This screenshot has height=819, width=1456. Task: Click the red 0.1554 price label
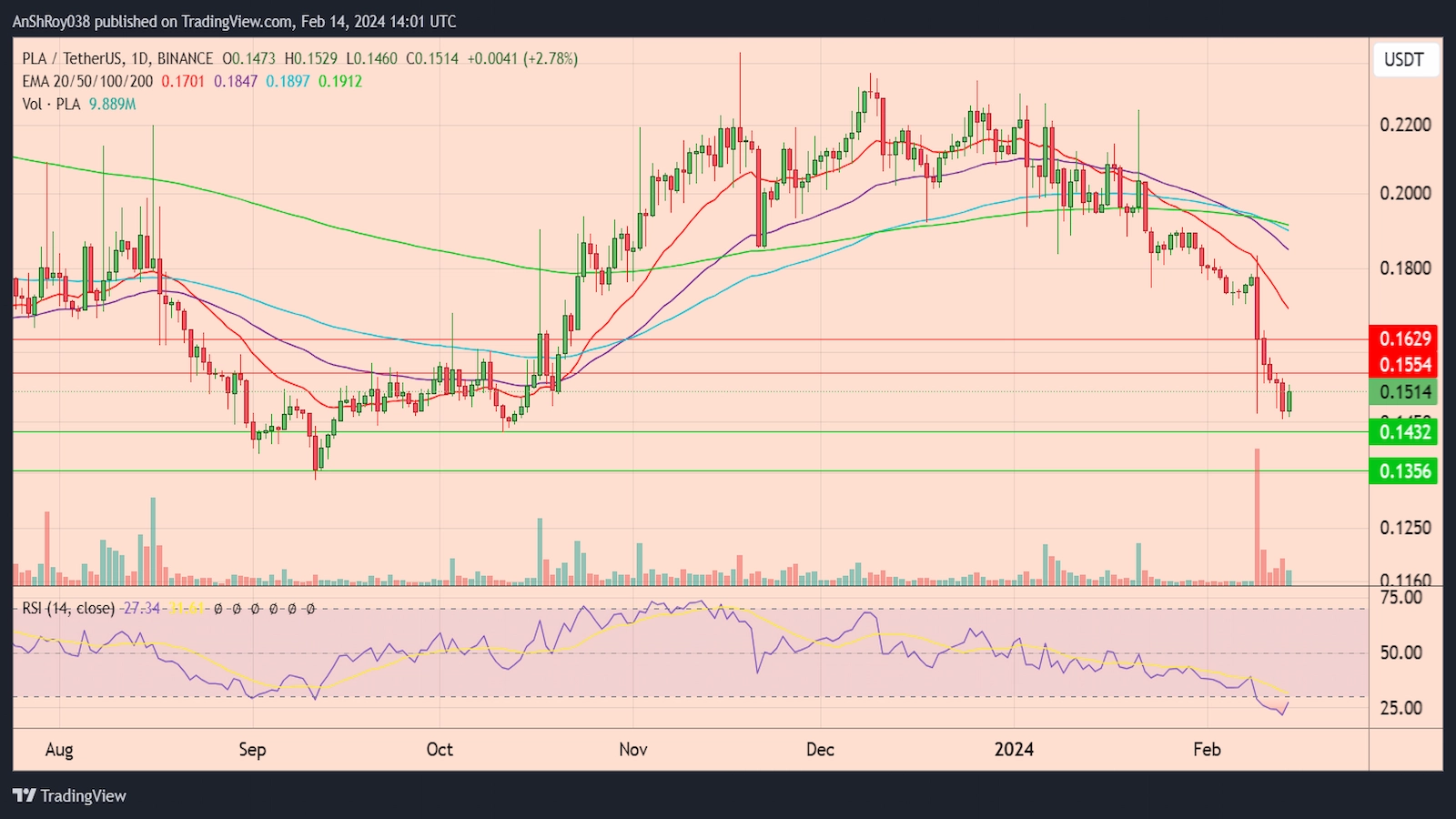[1404, 365]
